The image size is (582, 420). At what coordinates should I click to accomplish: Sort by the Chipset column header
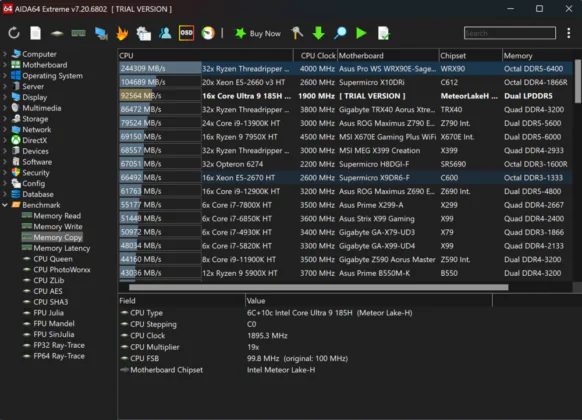[x=470, y=56]
